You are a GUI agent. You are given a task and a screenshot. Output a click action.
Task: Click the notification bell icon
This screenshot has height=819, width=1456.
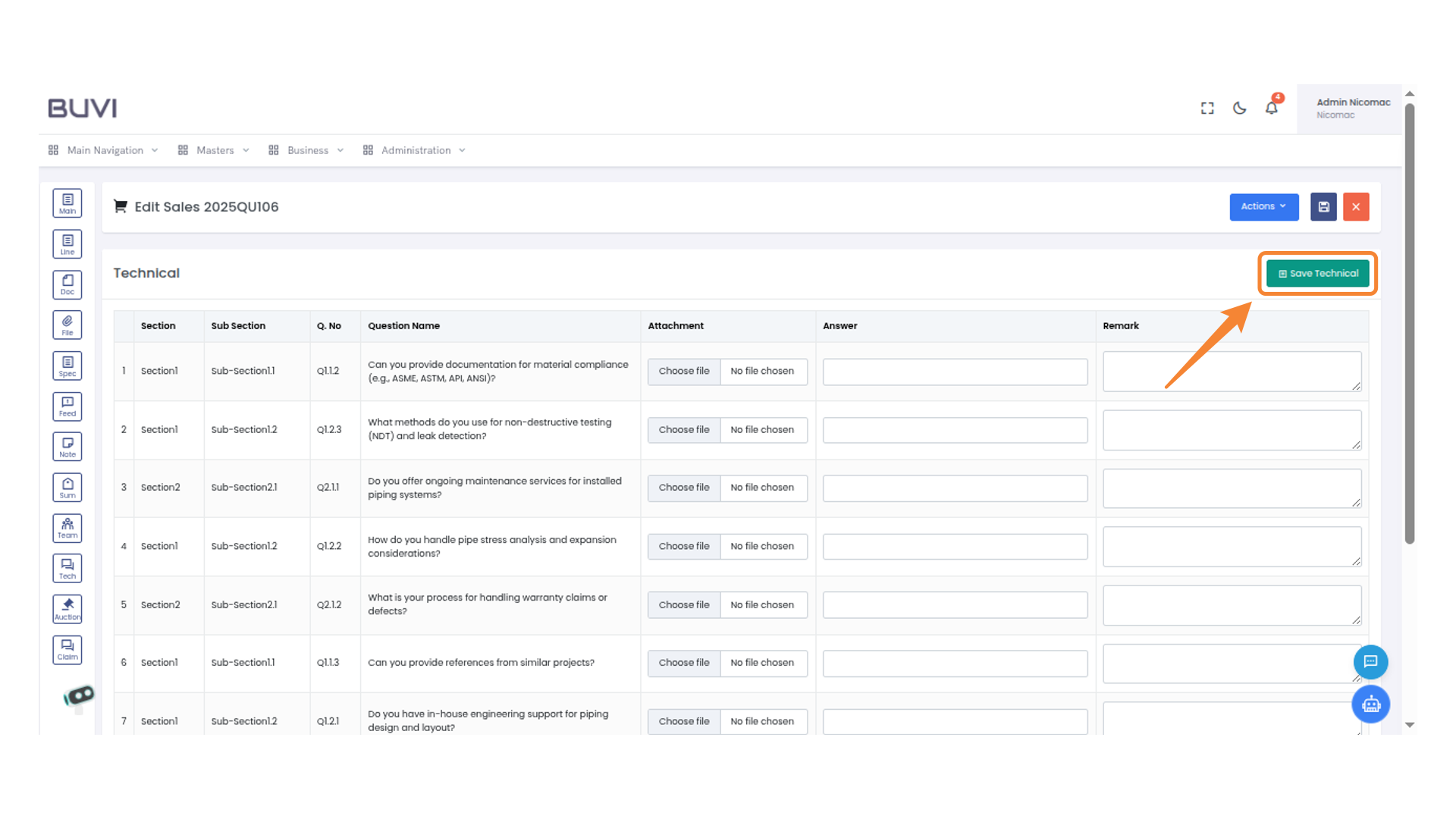(1272, 108)
